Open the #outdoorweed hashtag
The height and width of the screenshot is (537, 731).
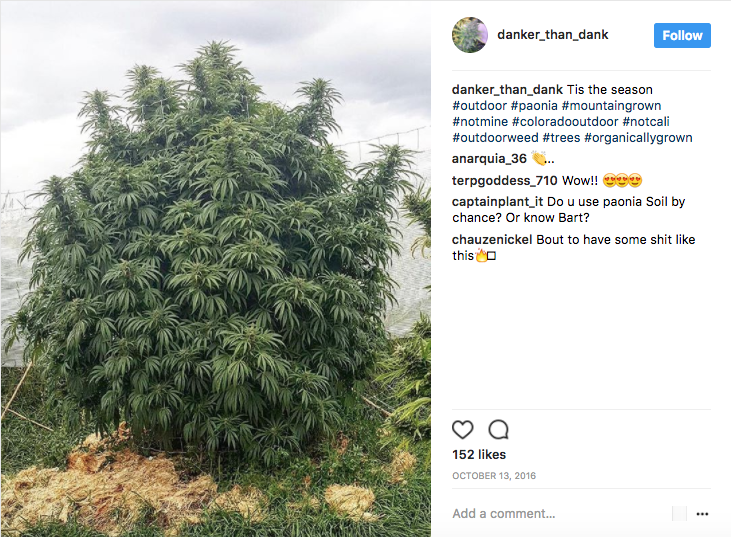point(495,138)
